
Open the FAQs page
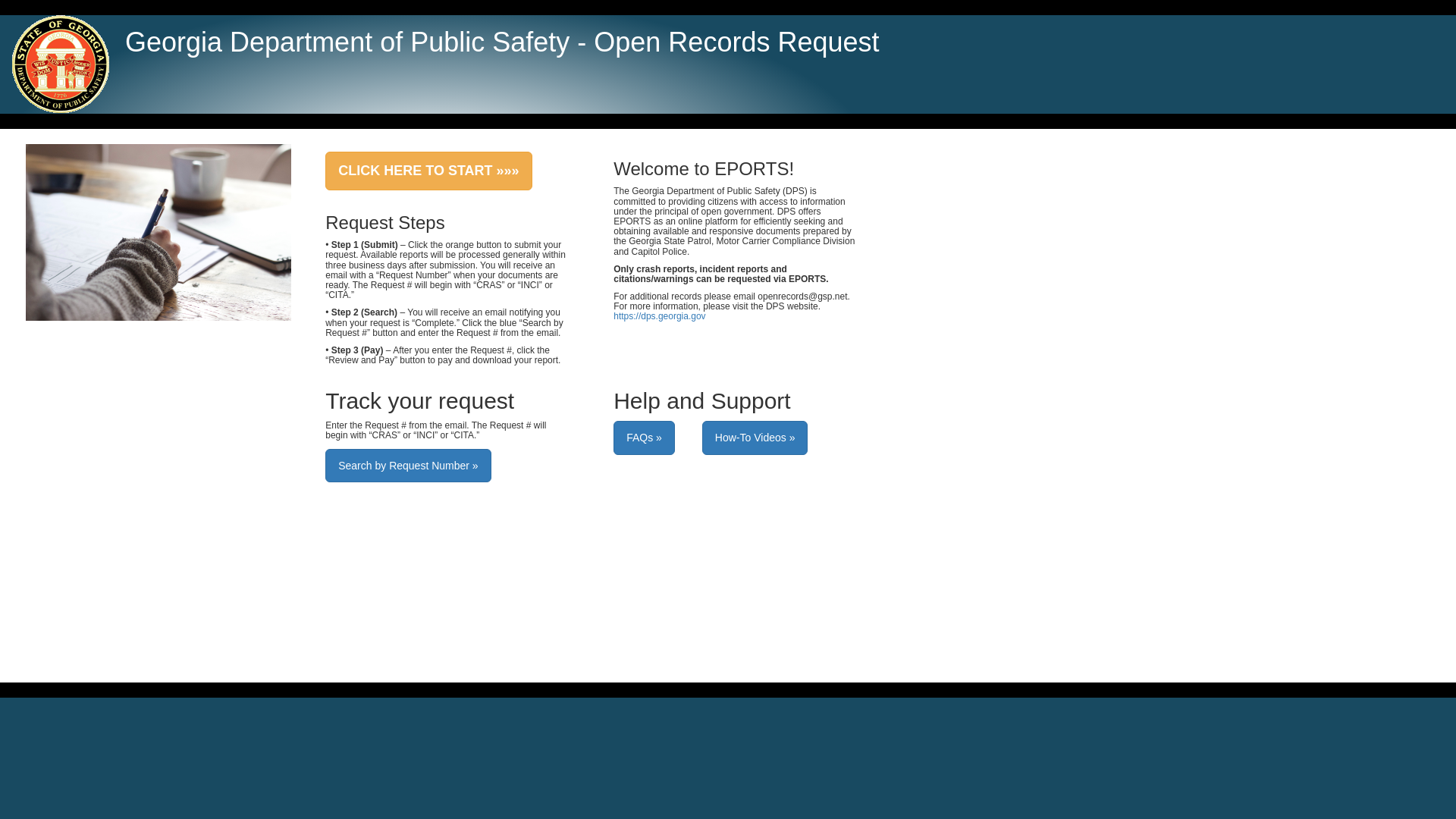644,438
